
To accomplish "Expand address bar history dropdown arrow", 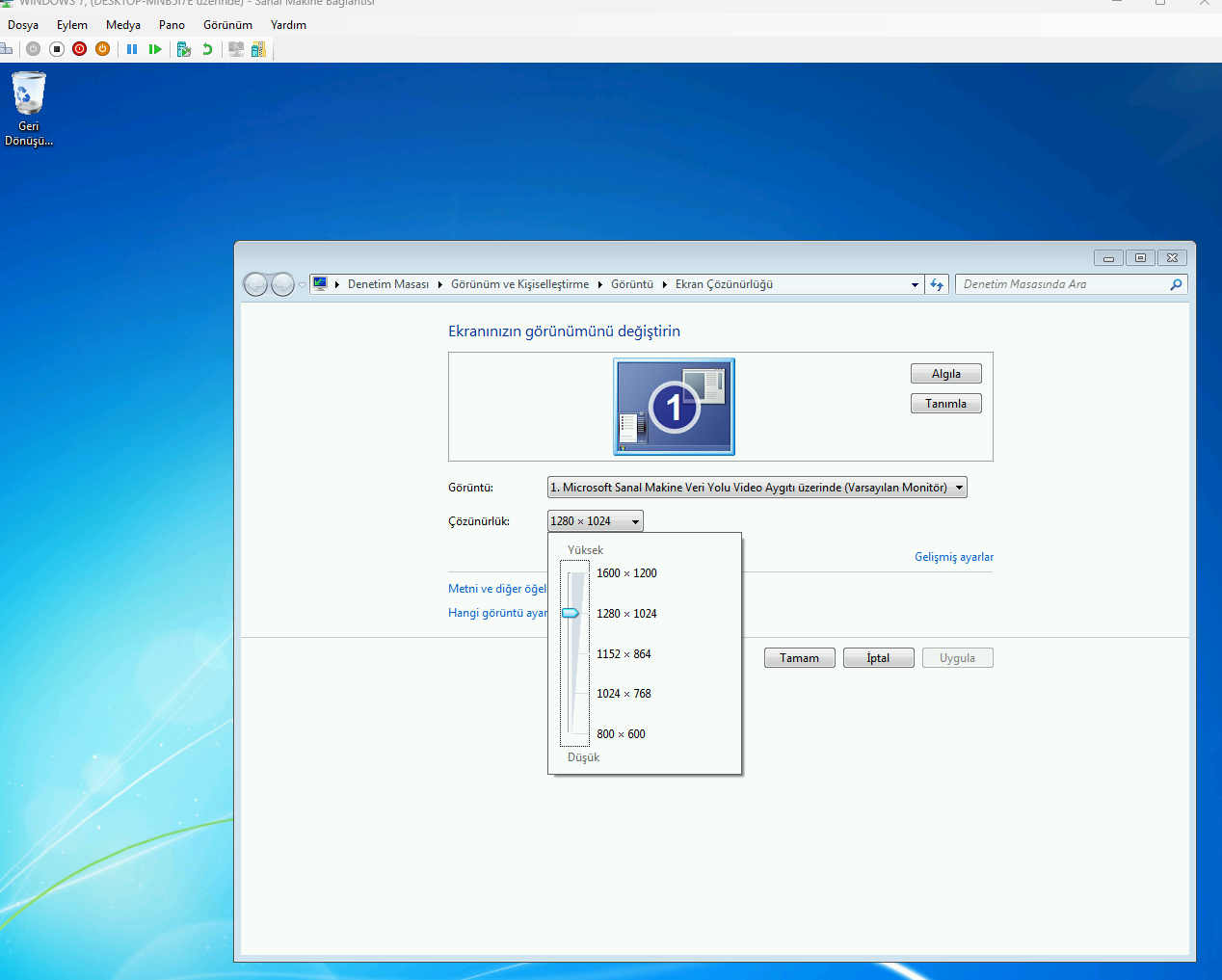I will (915, 284).
